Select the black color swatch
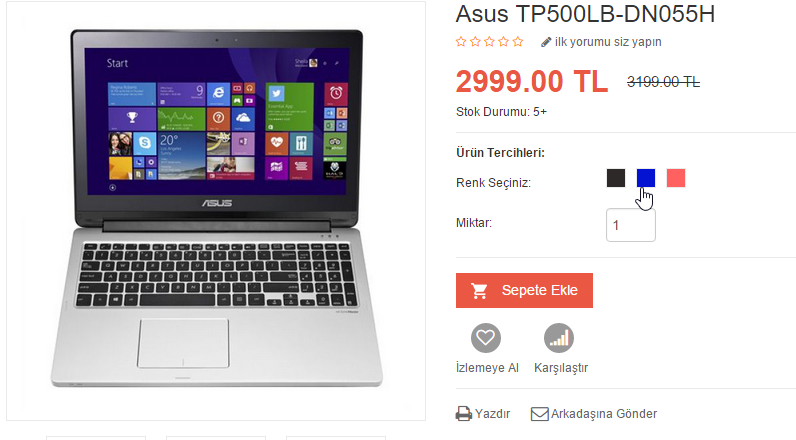 [616, 178]
